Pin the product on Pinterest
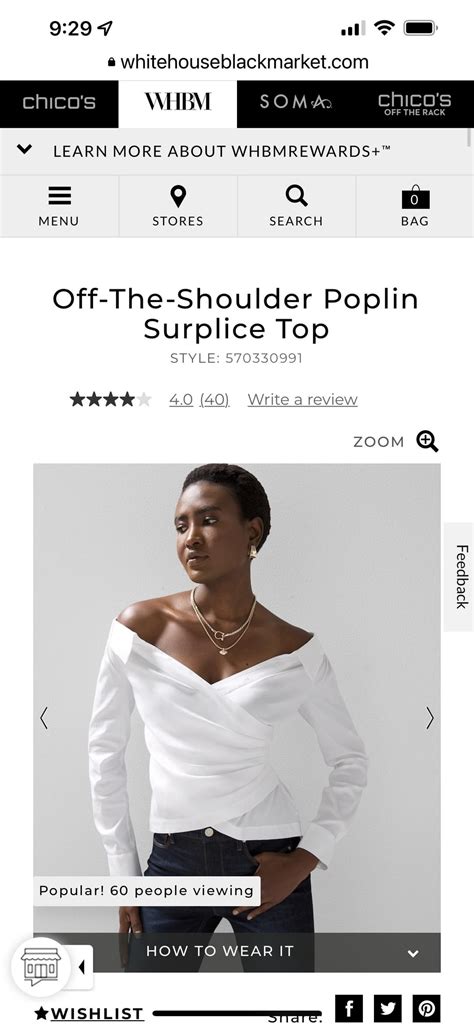This screenshot has width=474, height=1025. [x=426, y=1008]
